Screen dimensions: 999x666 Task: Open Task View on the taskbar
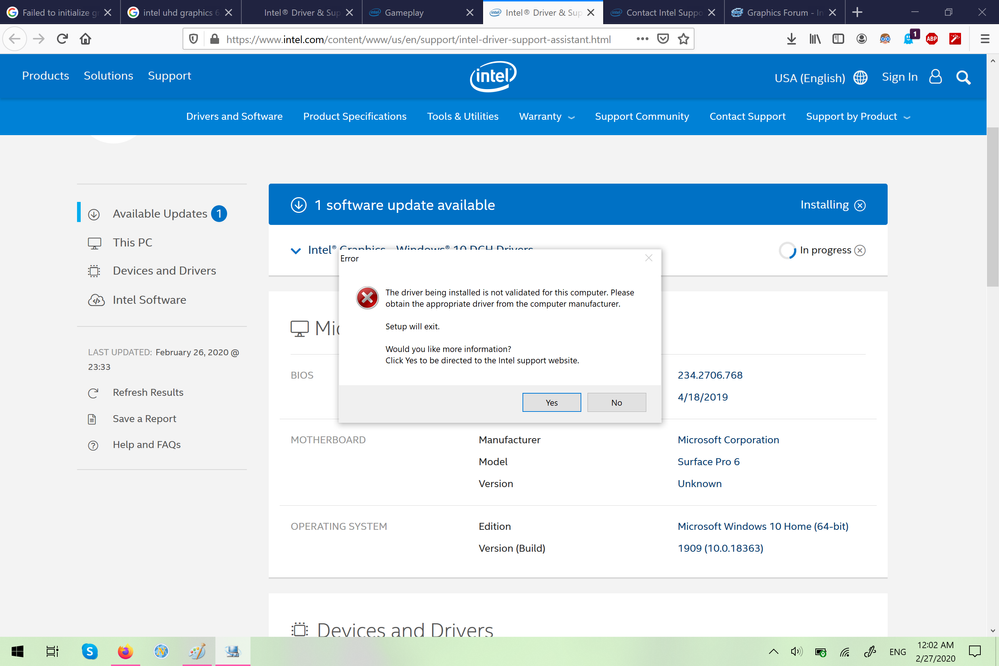tap(52, 651)
